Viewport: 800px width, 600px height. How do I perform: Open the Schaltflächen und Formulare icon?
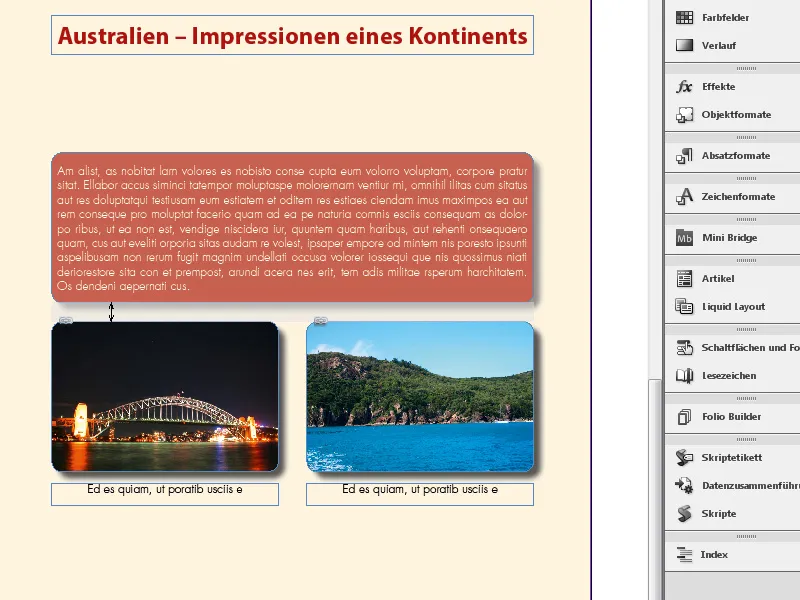[684, 347]
